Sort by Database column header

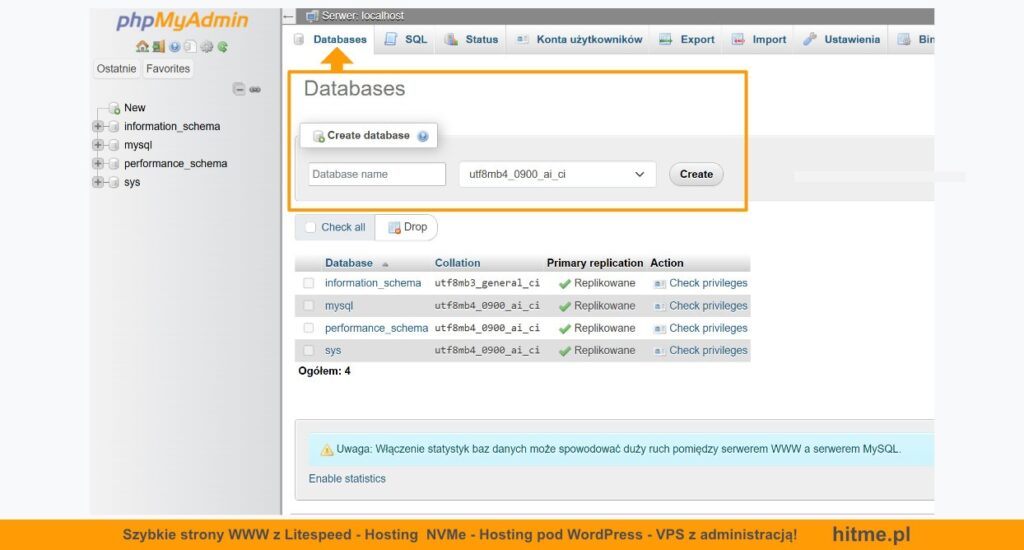point(349,263)
